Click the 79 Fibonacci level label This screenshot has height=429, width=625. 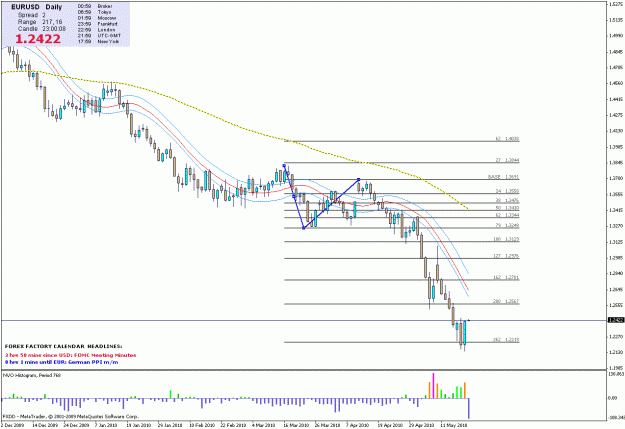click(x=507, y=226)
